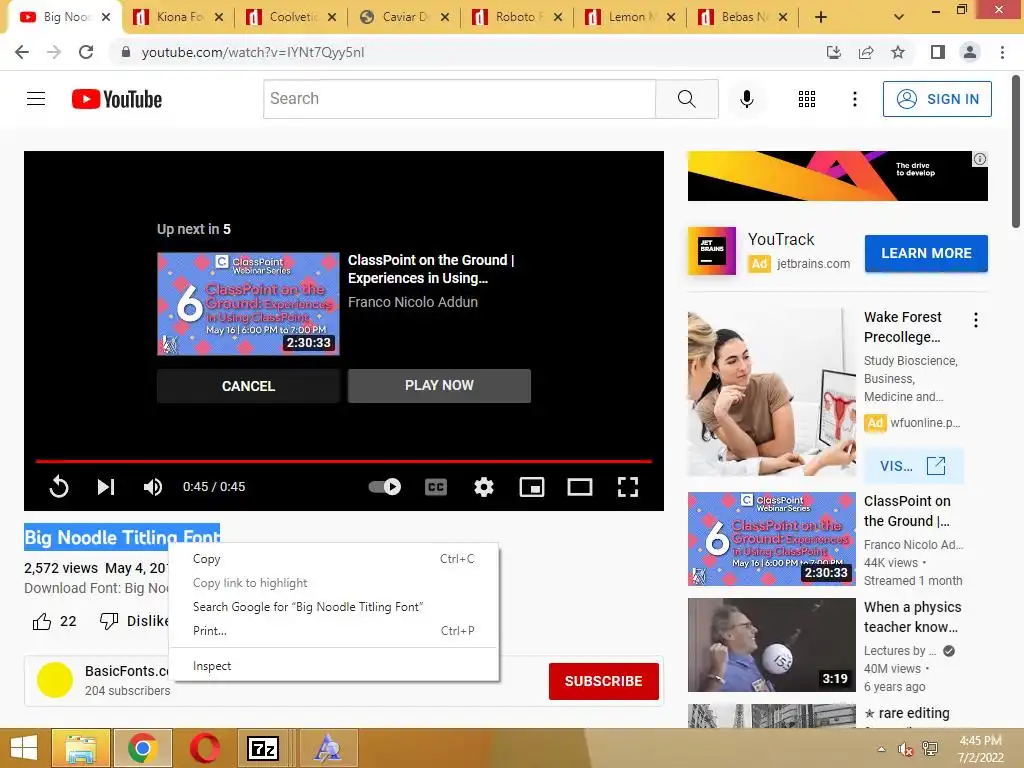Open YouTube settings three-dot menu

point(854,99)
